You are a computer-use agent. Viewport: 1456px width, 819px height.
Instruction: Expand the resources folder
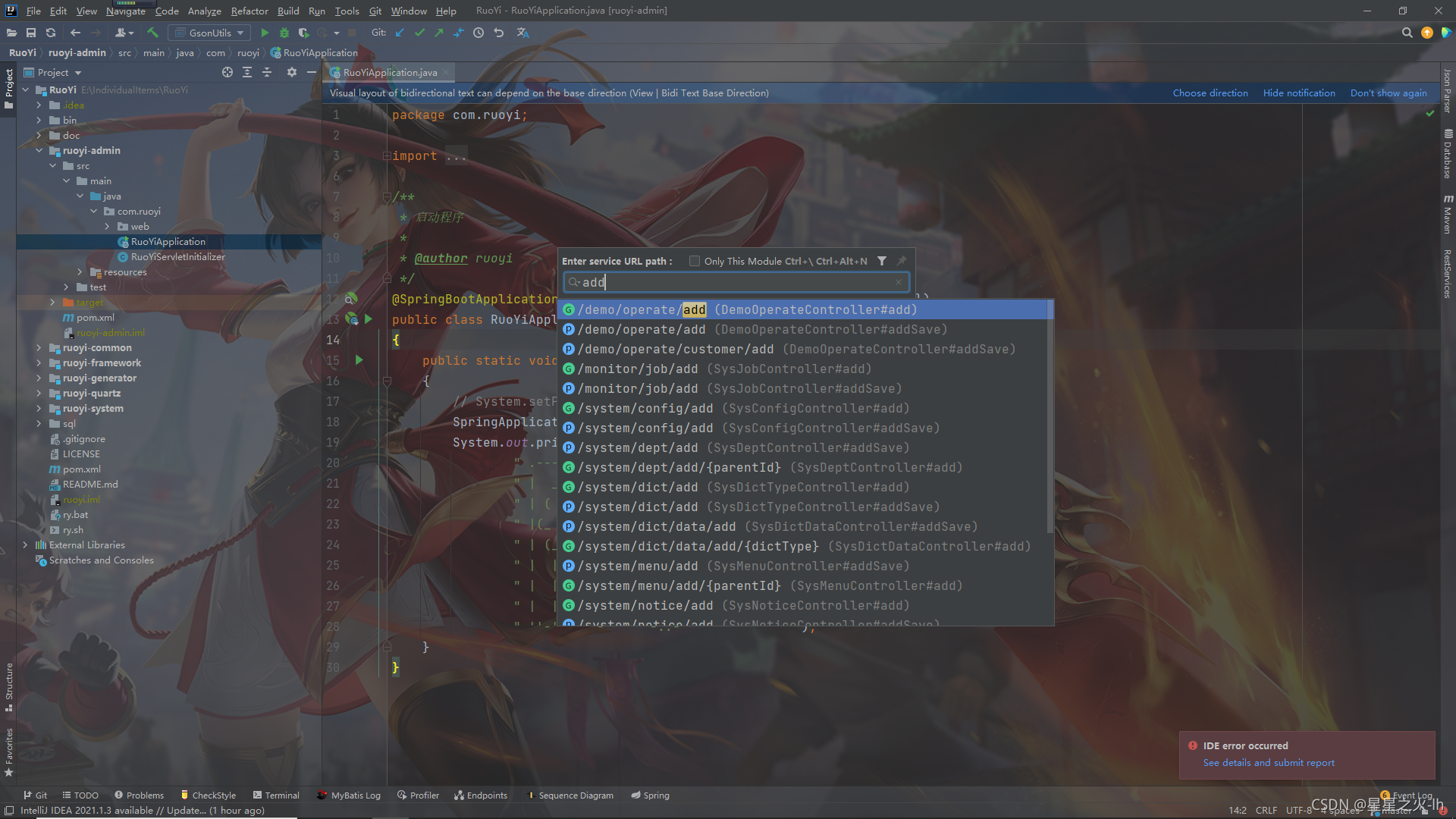(80, 272)
